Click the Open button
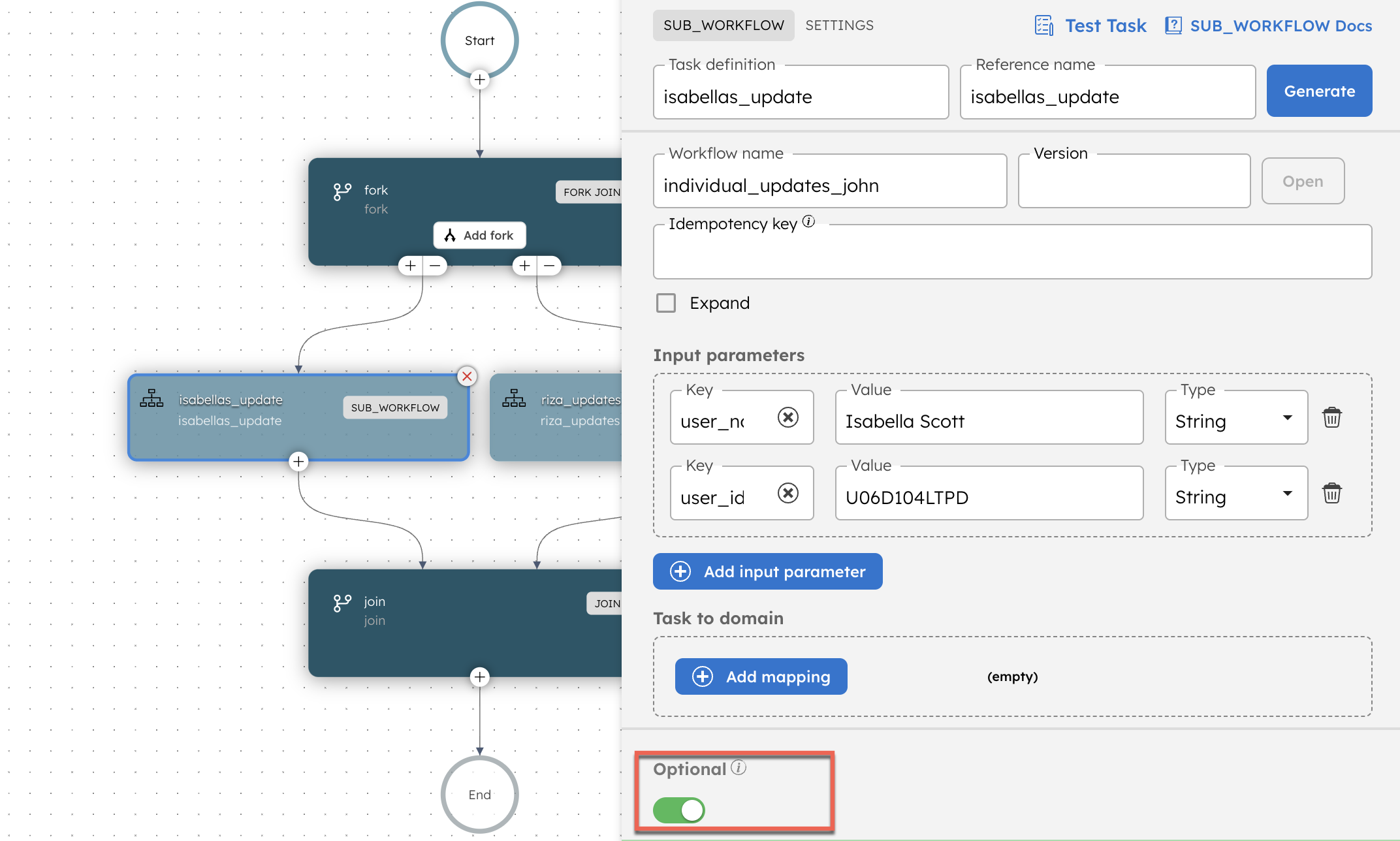Image resolution: width=1400 pixels, height=841 pixels. 1303,181
